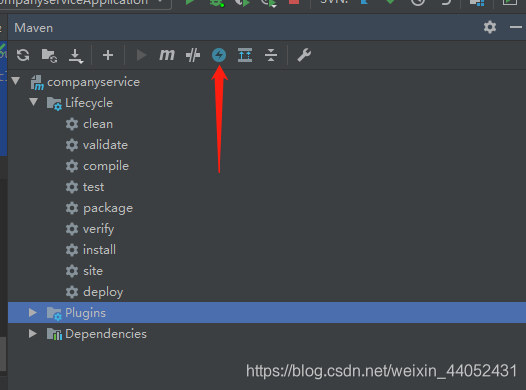Select the test lifecycle goal
The height and width of the screenshot is (390, 526).
94,187
